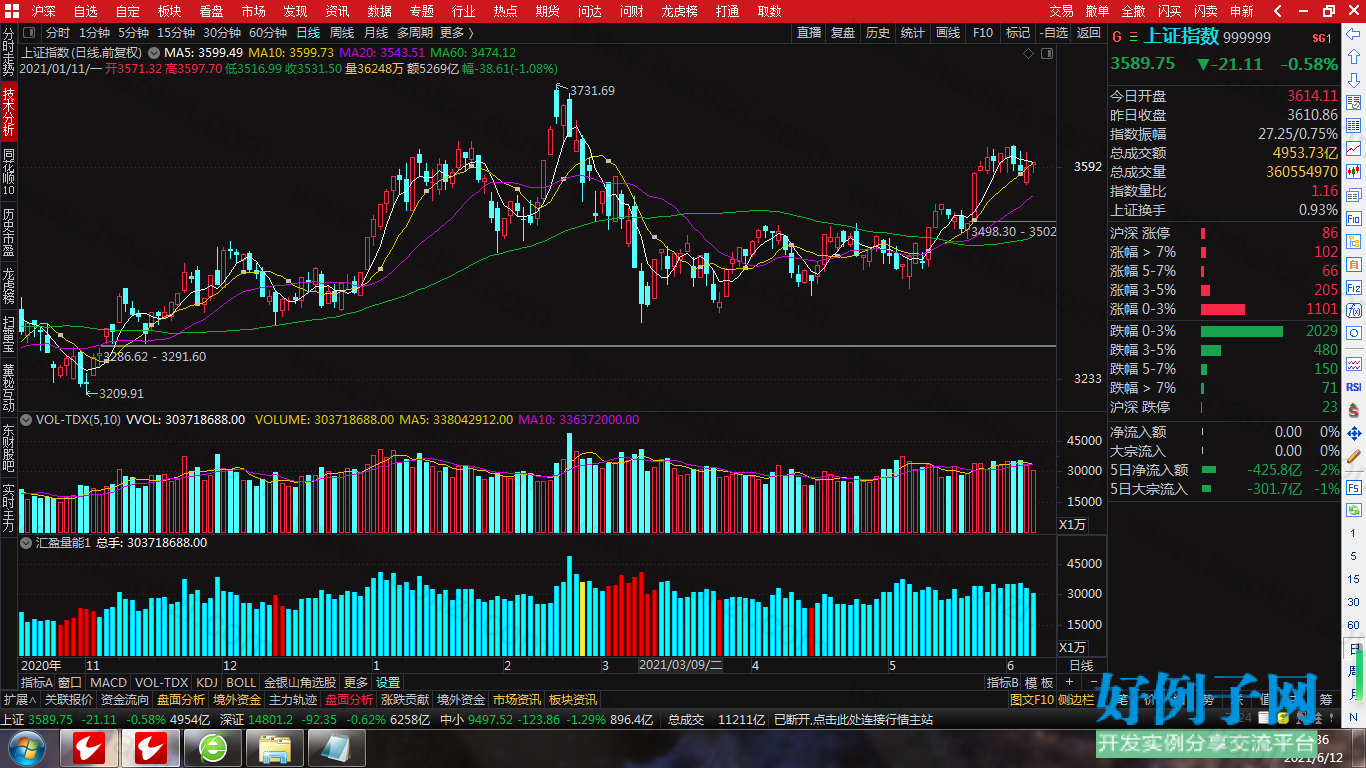
Task: Switch chart to 15分钟 period
Action: [176, 32]
